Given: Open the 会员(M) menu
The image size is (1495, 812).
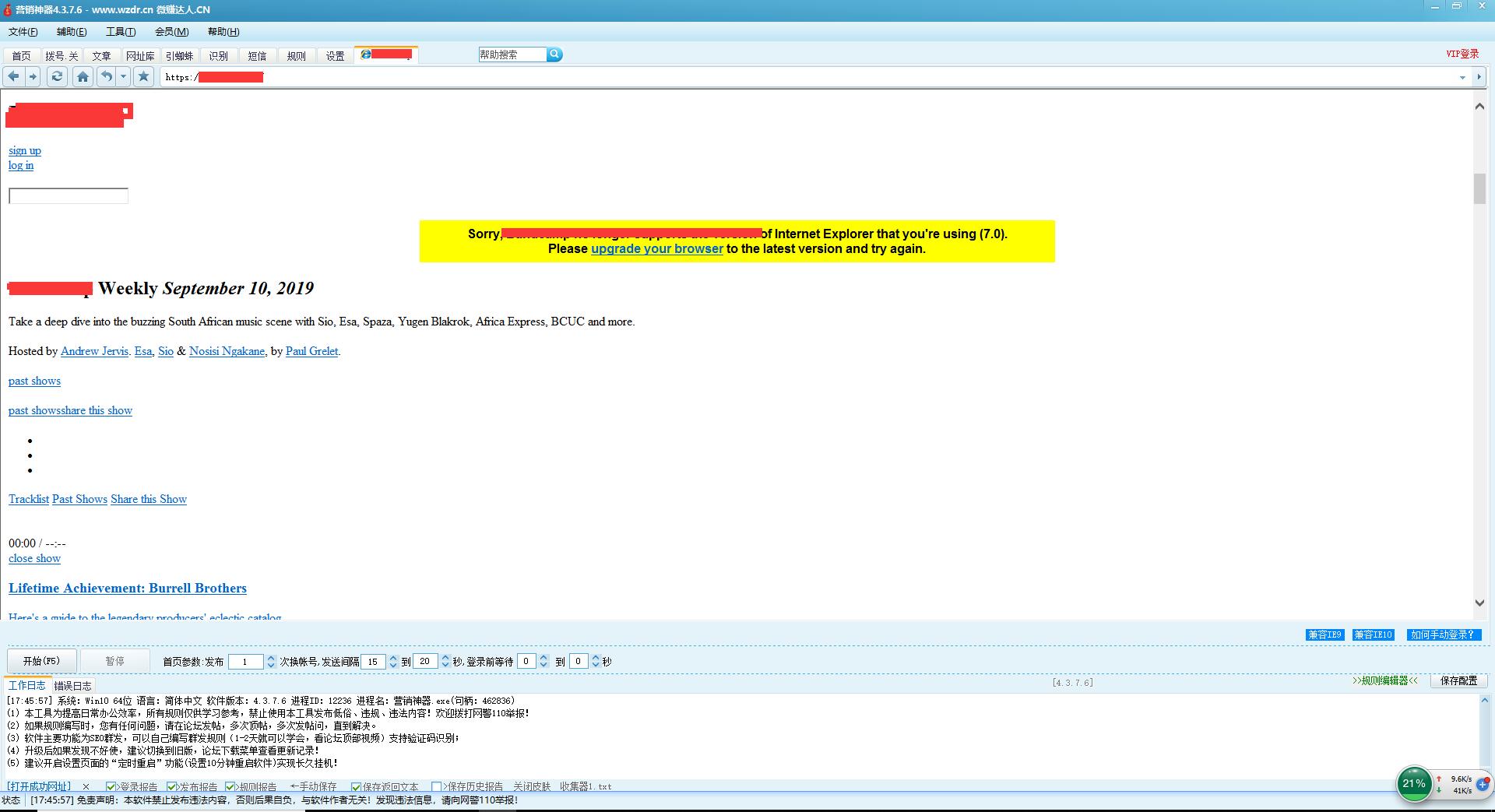Looking at the screenshot, I should coord(171,32).
